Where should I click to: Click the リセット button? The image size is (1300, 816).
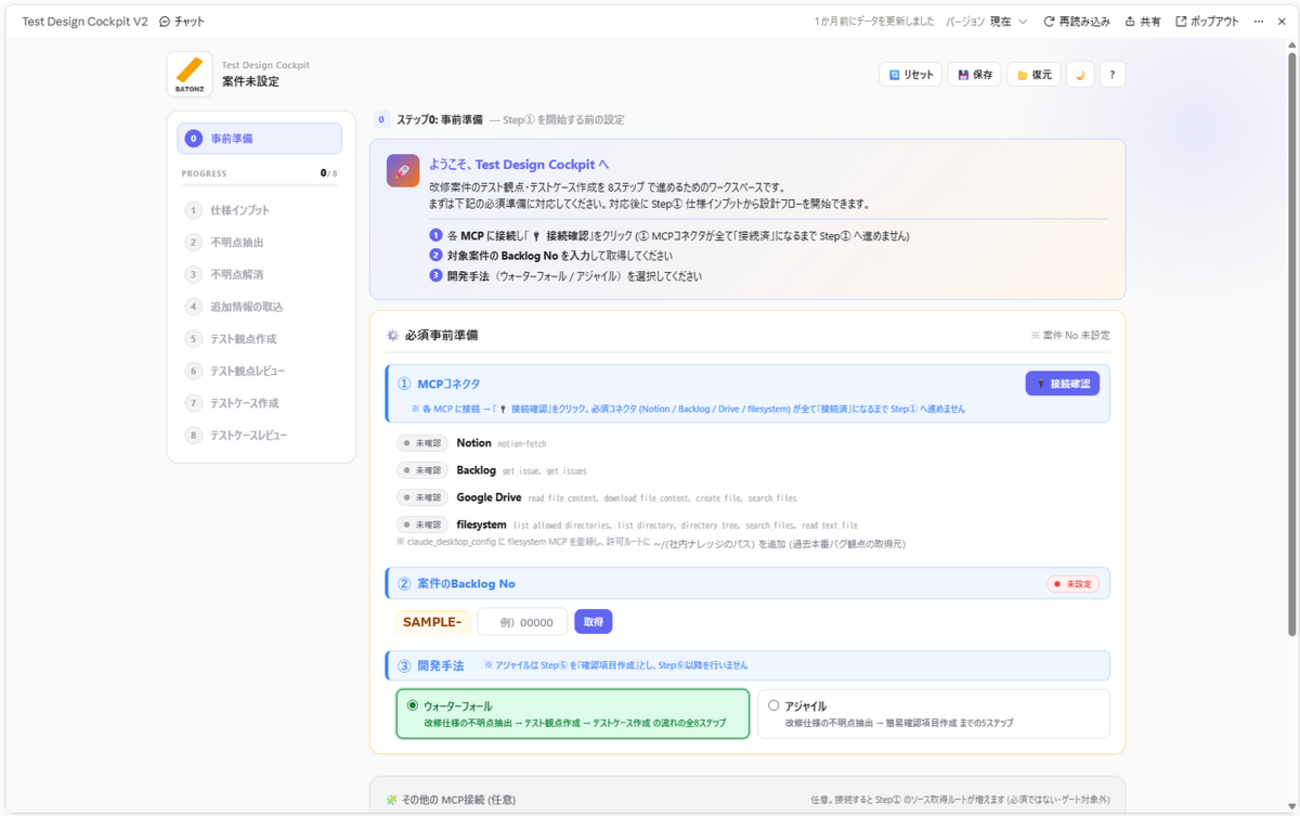point(910,75)
